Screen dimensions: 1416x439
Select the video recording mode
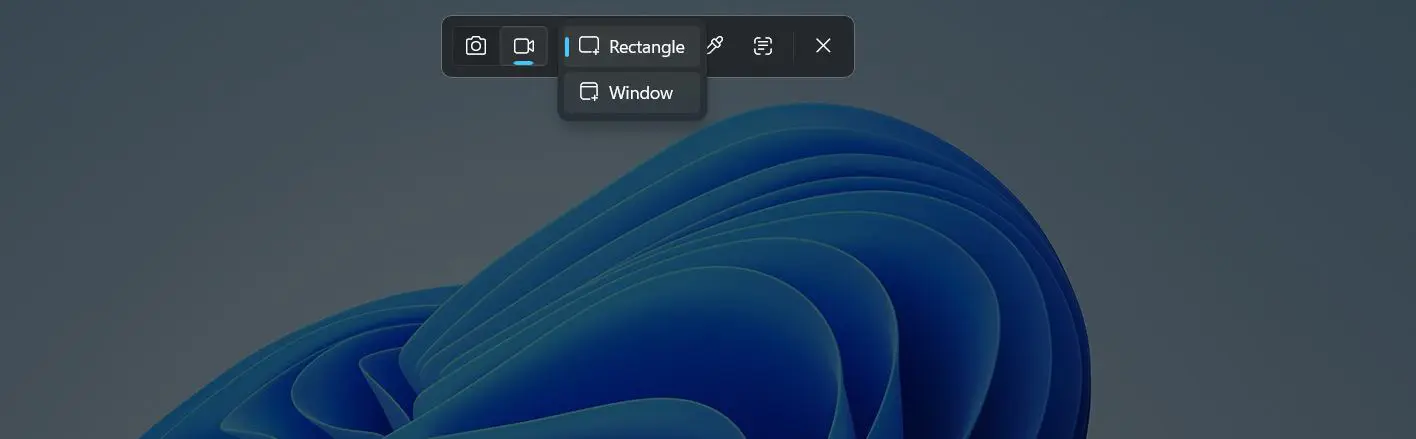click(x=524, y=46)
